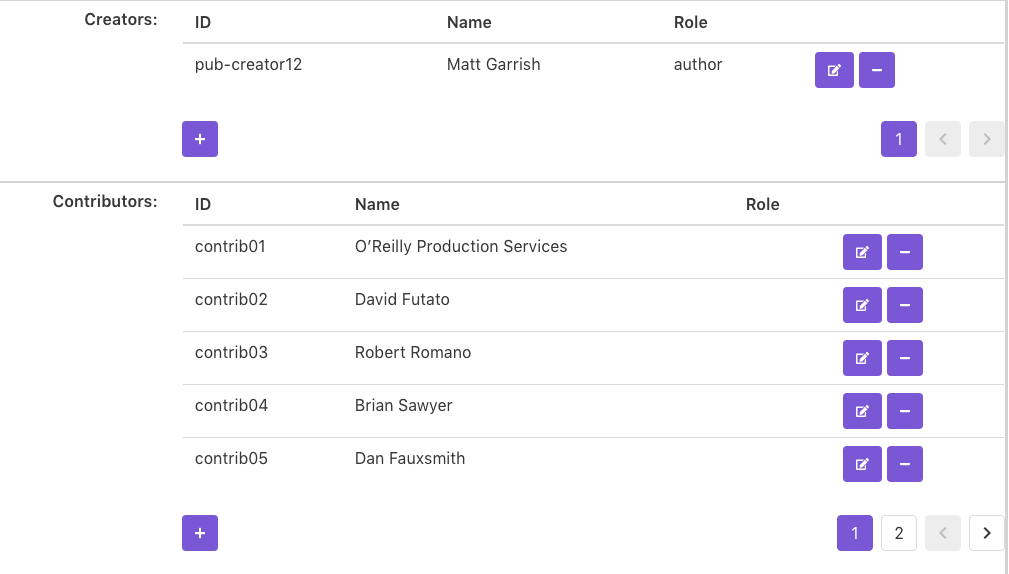This screenshot has width=1009, height=574.
Task: Go to next contributors page arrow
Action: [987, 533]
